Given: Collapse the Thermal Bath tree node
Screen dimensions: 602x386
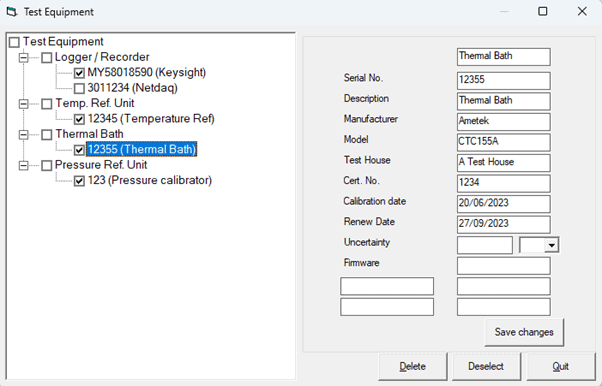Looking at the screenshot, I should [24, 134].
